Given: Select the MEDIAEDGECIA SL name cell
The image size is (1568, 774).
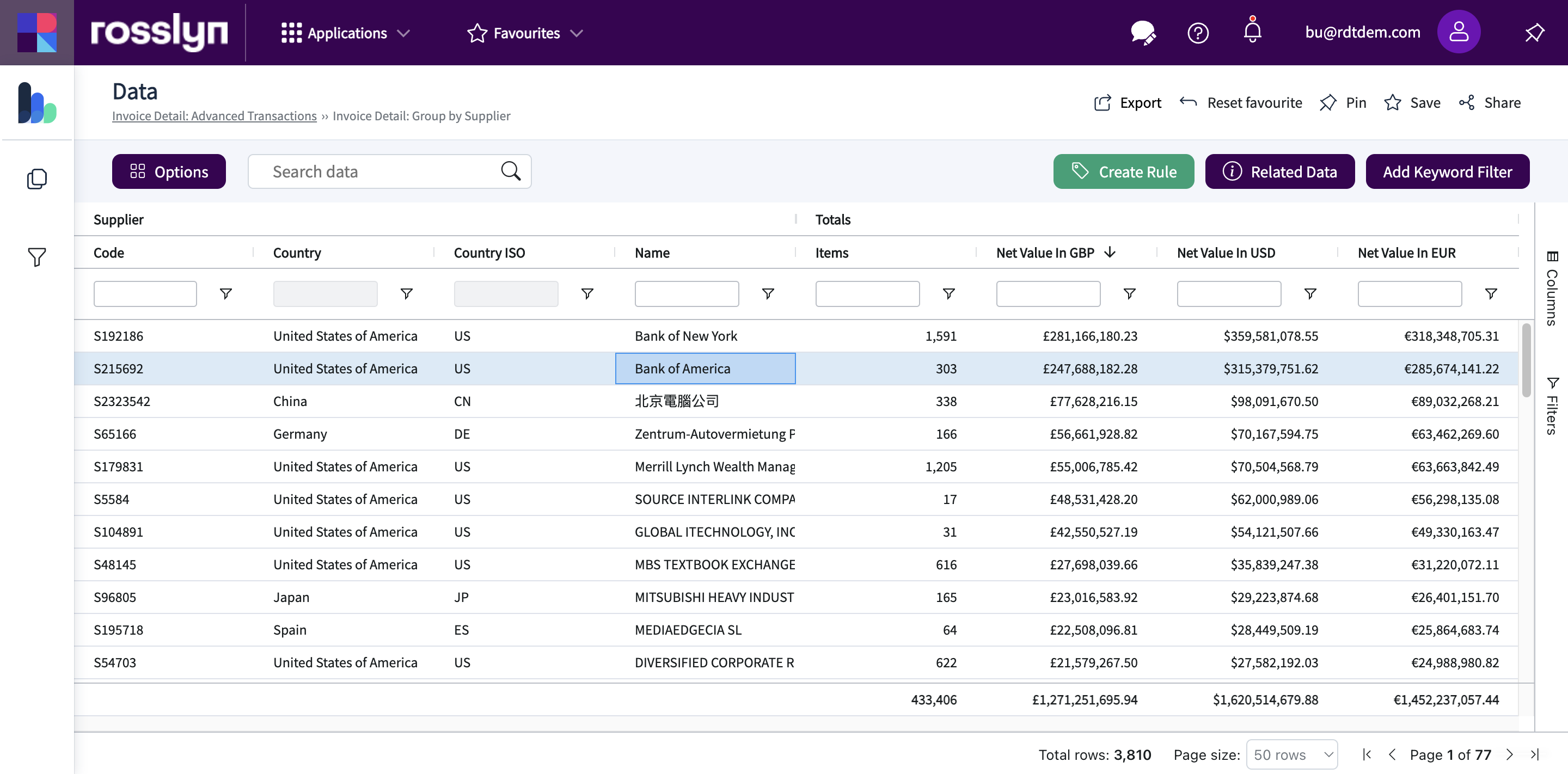Looking at the screenshot, I should [x=706, y=630].
